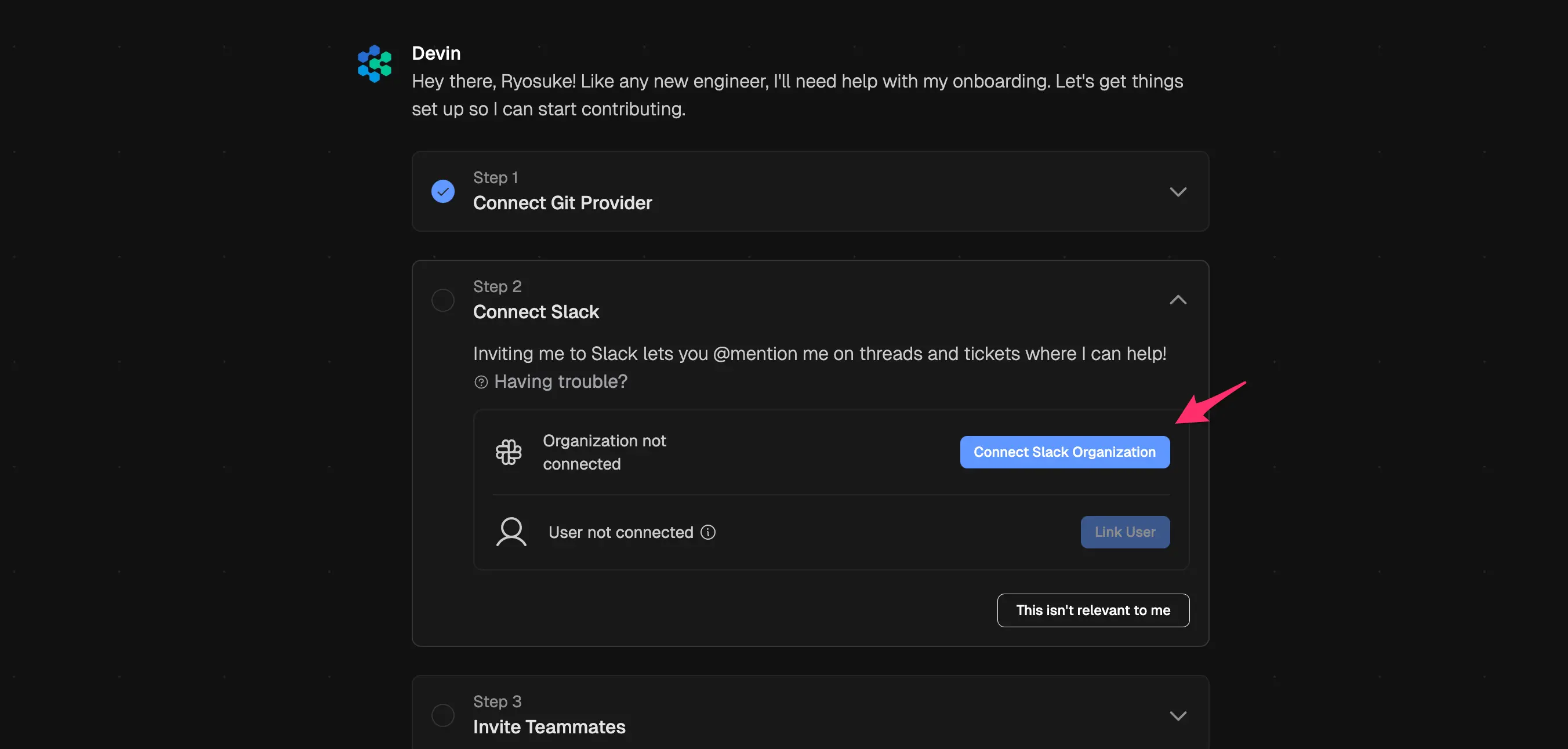Click the Slack logo icon

508,452
